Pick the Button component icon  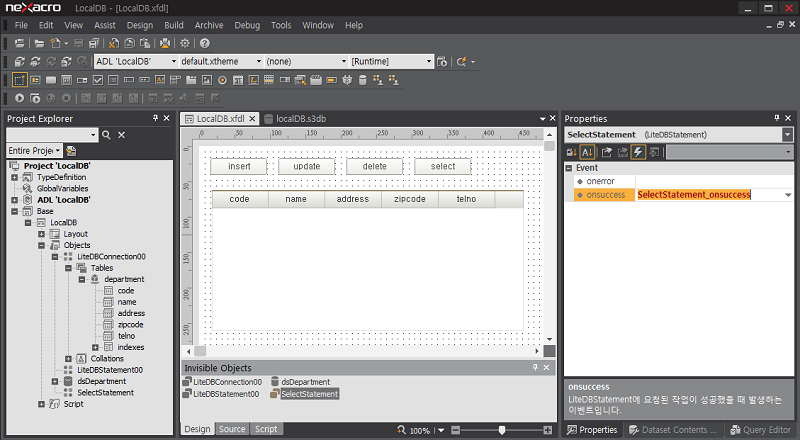click(51, 80)
